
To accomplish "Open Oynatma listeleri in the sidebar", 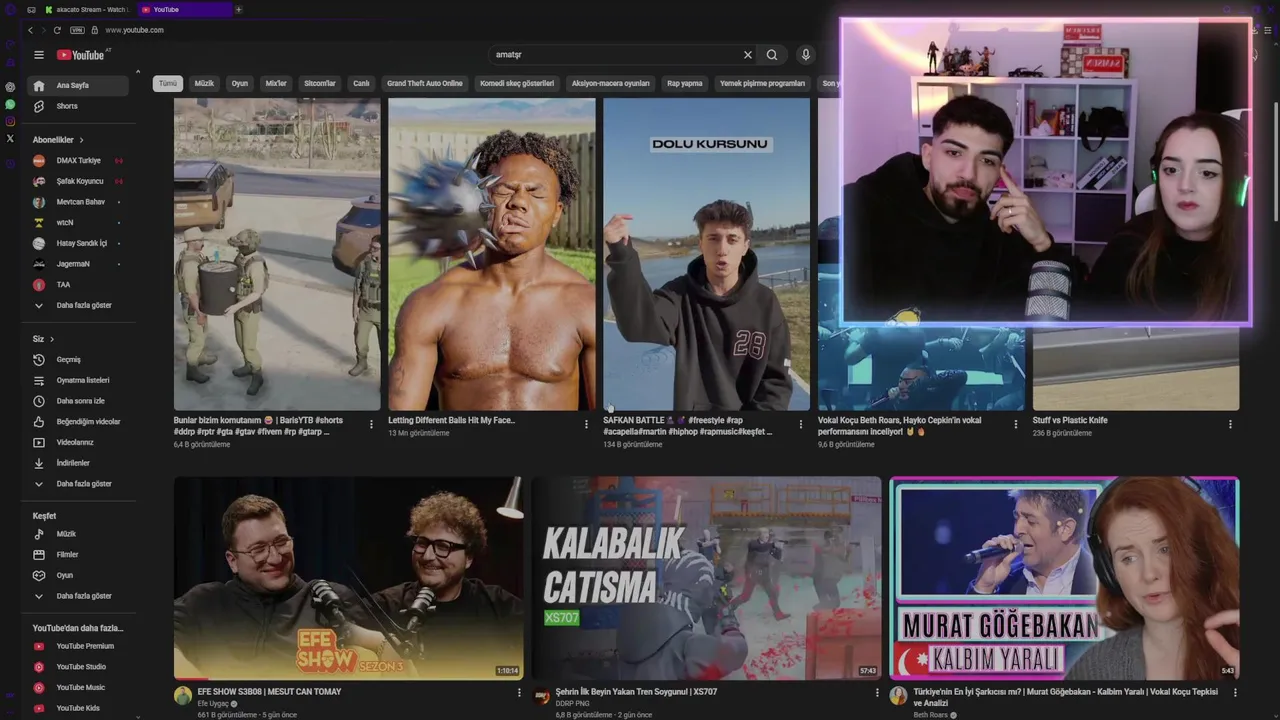I will coord(76,380).
